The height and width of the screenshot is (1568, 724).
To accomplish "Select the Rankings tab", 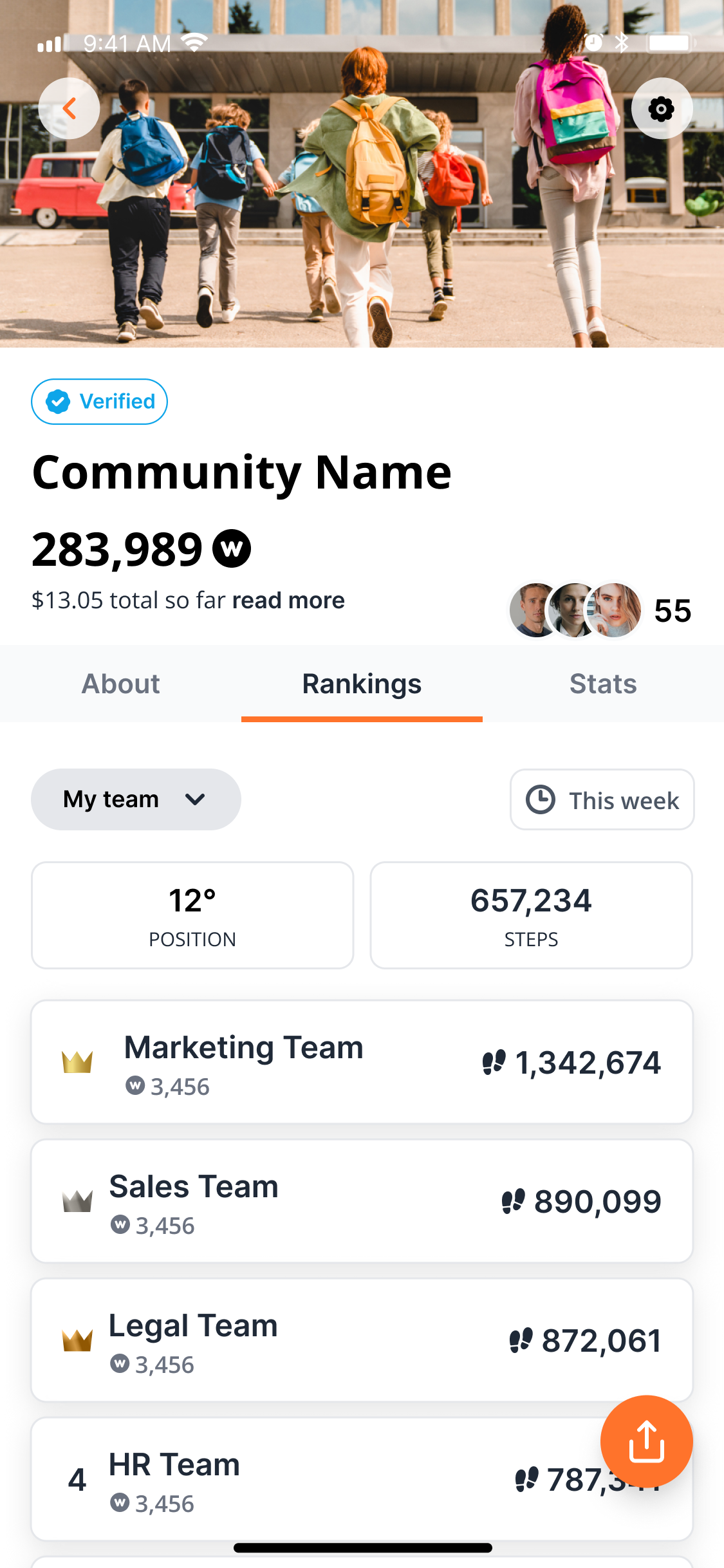I will pyautogui.click(x=362, y=684).
